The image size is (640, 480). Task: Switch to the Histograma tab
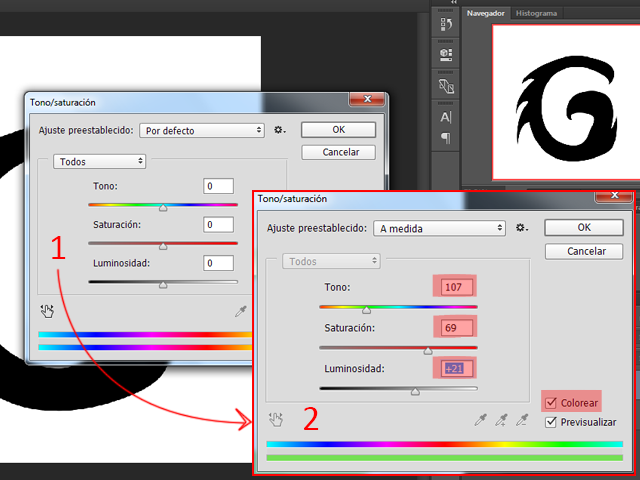click(536, 13)
